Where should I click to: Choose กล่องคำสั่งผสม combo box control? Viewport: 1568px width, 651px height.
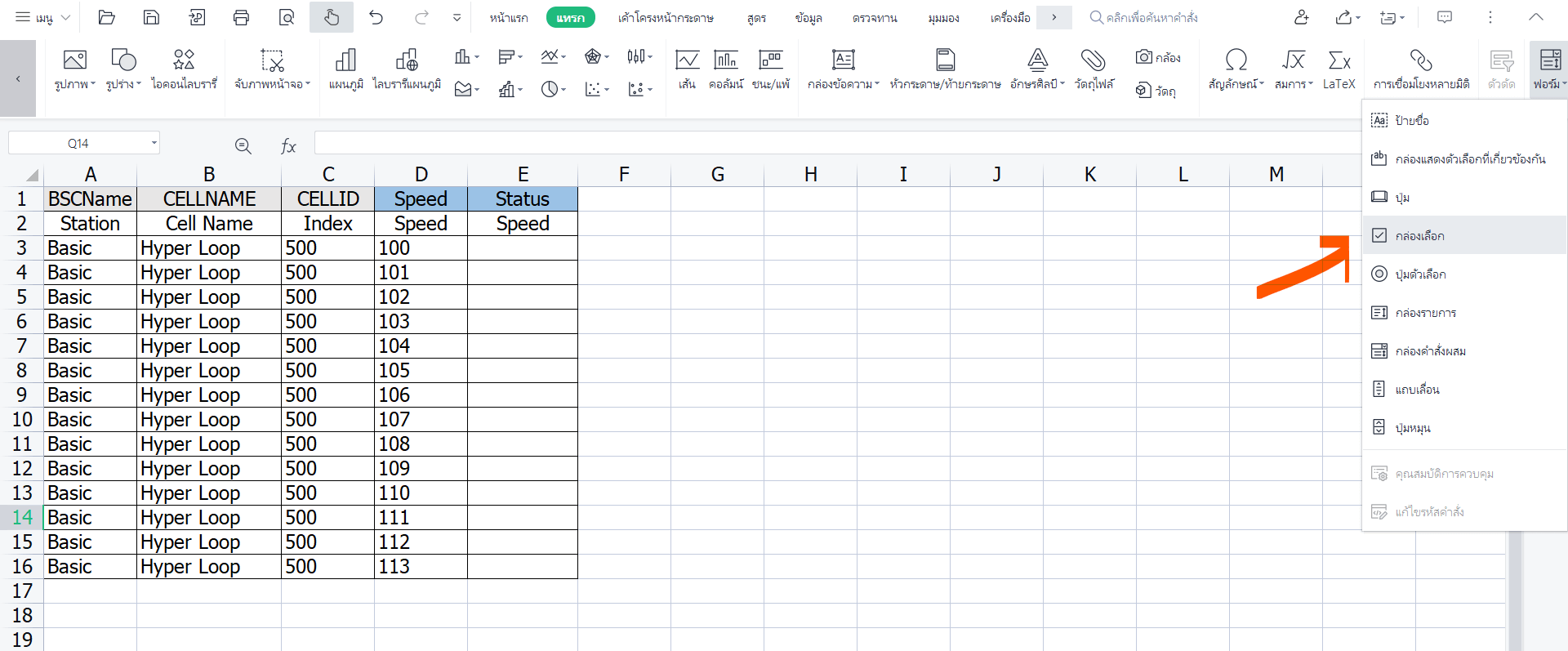(x=1464, y=350)
